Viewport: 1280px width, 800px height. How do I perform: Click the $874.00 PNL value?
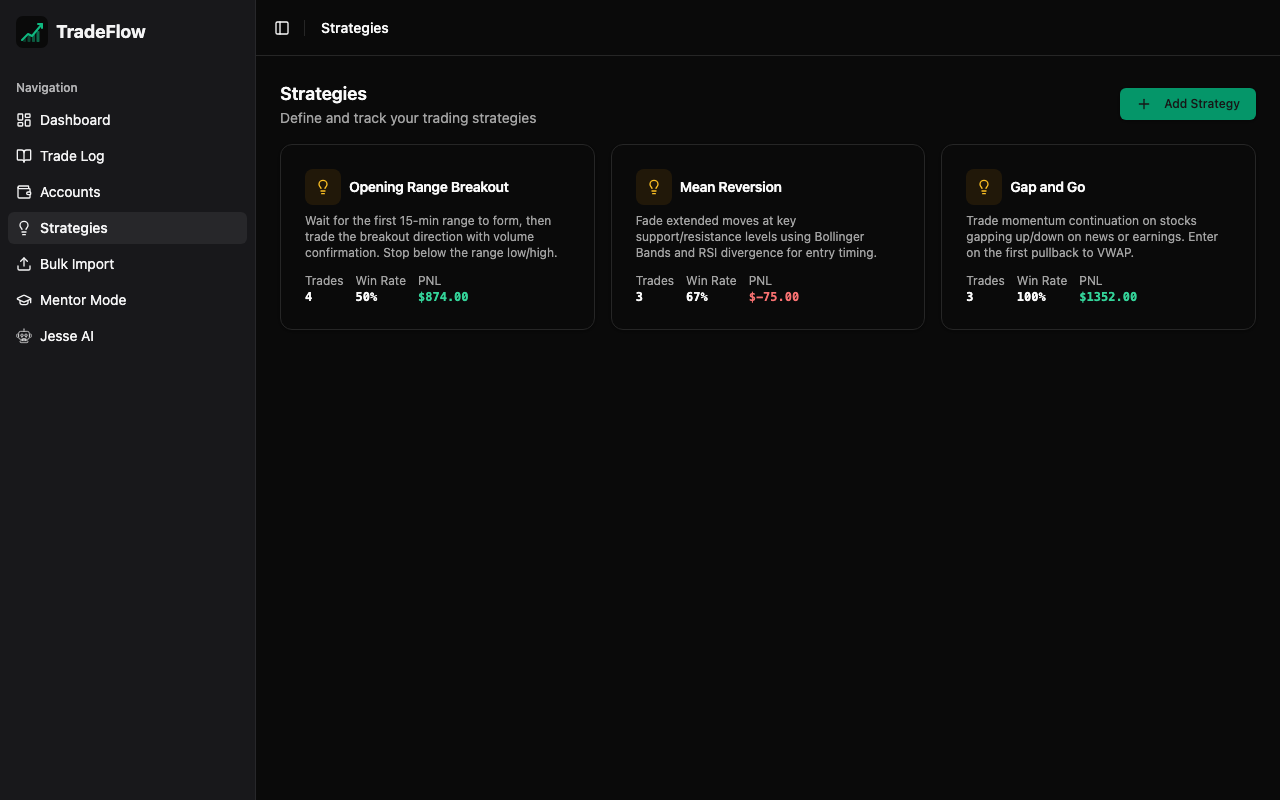pyautogui.click(x=443, y=297)
